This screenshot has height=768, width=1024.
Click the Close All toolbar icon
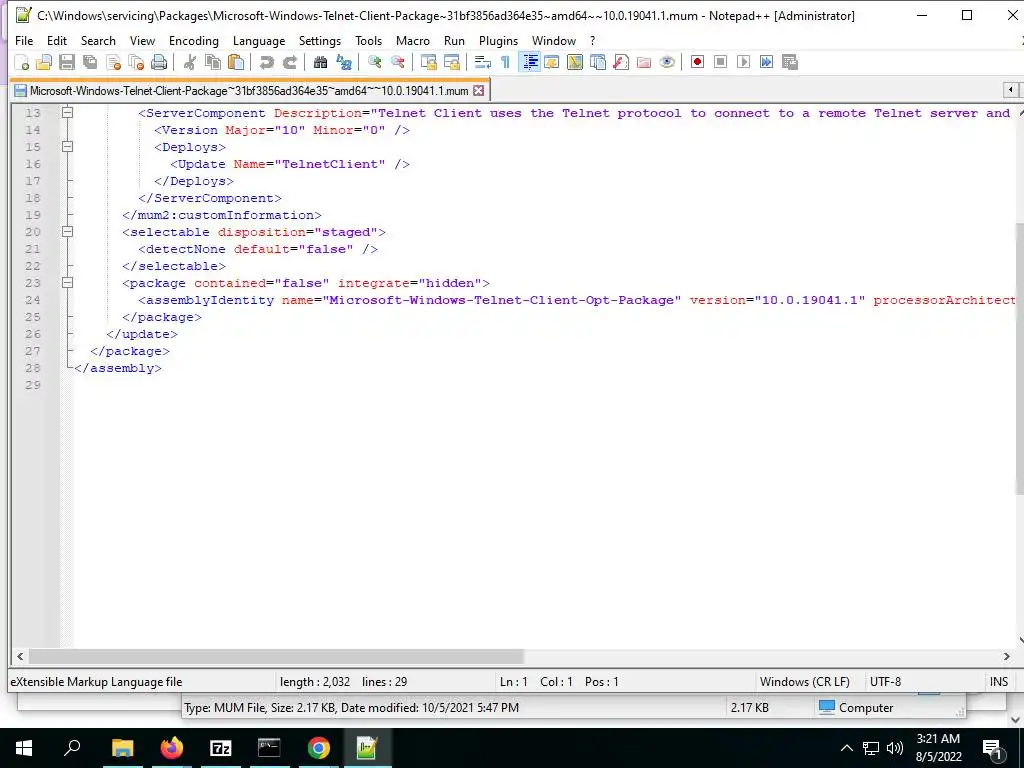pyautogui.click(x=136, y=62)
